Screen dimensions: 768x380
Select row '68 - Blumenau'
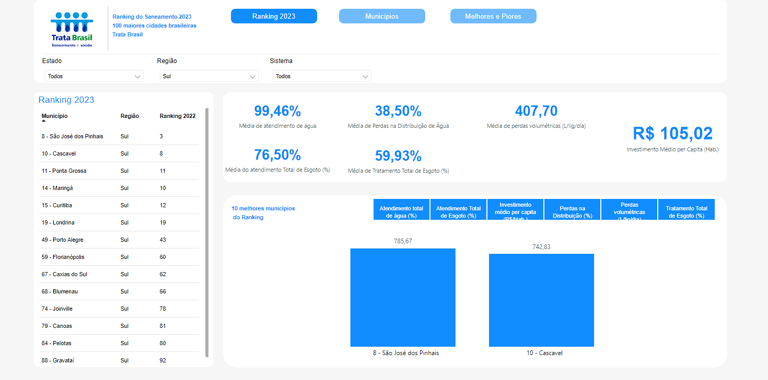point(120,291)
